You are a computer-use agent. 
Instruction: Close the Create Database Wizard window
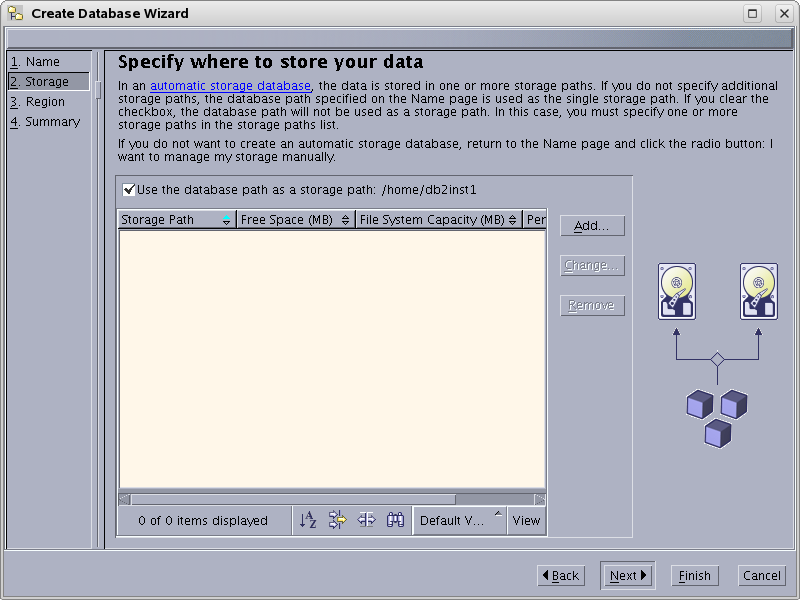(x=785, y=14)
